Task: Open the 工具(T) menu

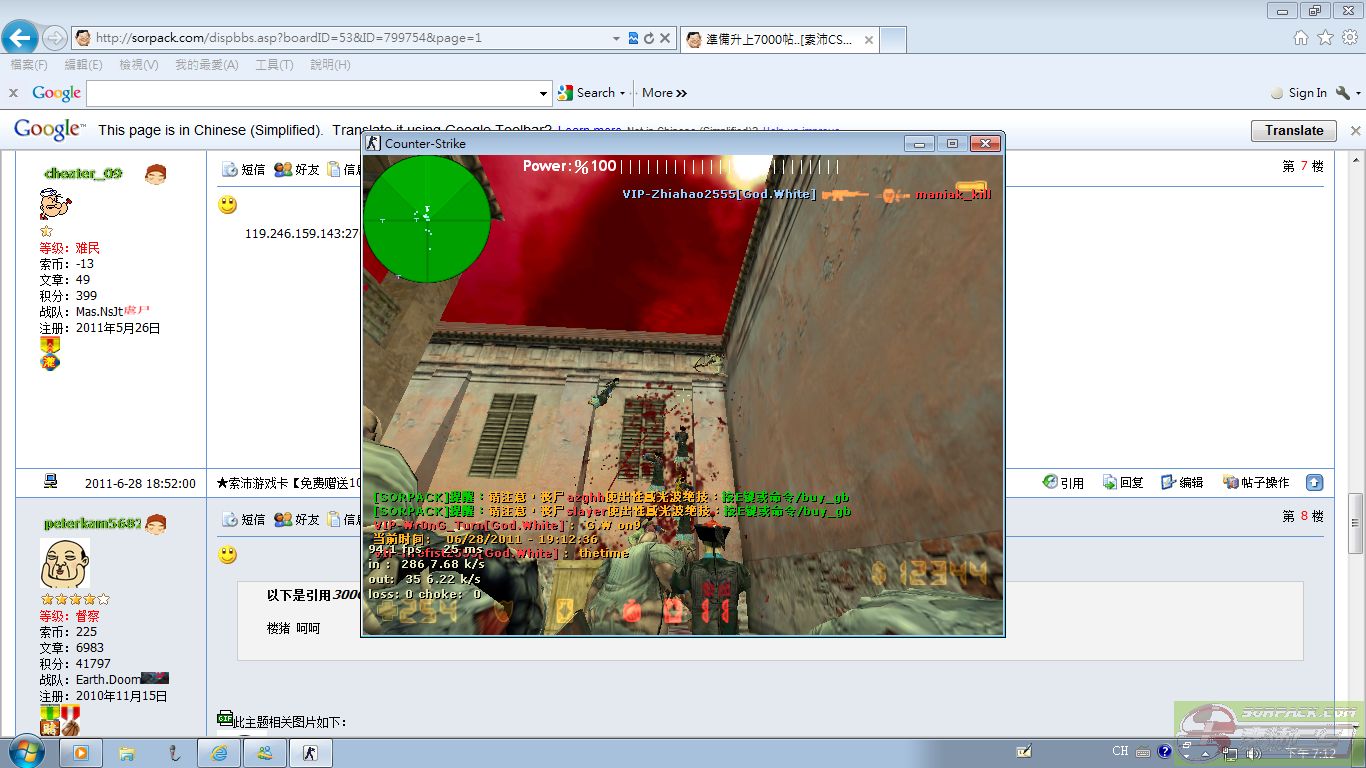Action: (274, 65)
